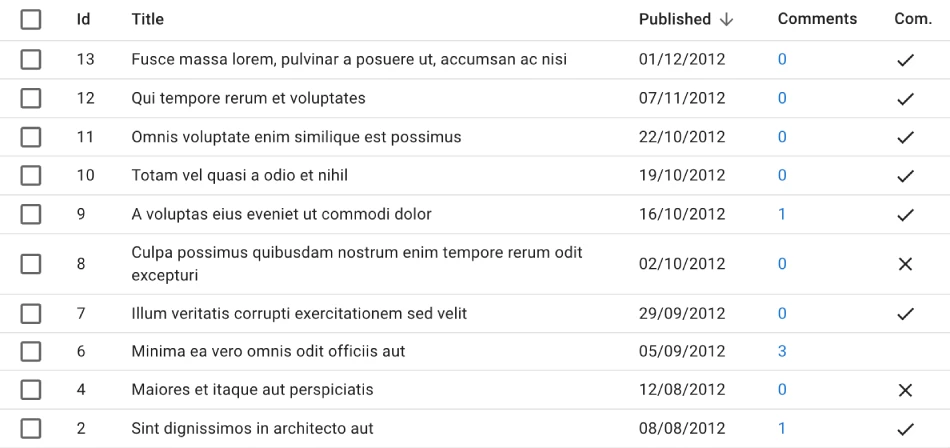Open the 1 comment link for row 9
This screenshot has height=448, width=950.
782,214
